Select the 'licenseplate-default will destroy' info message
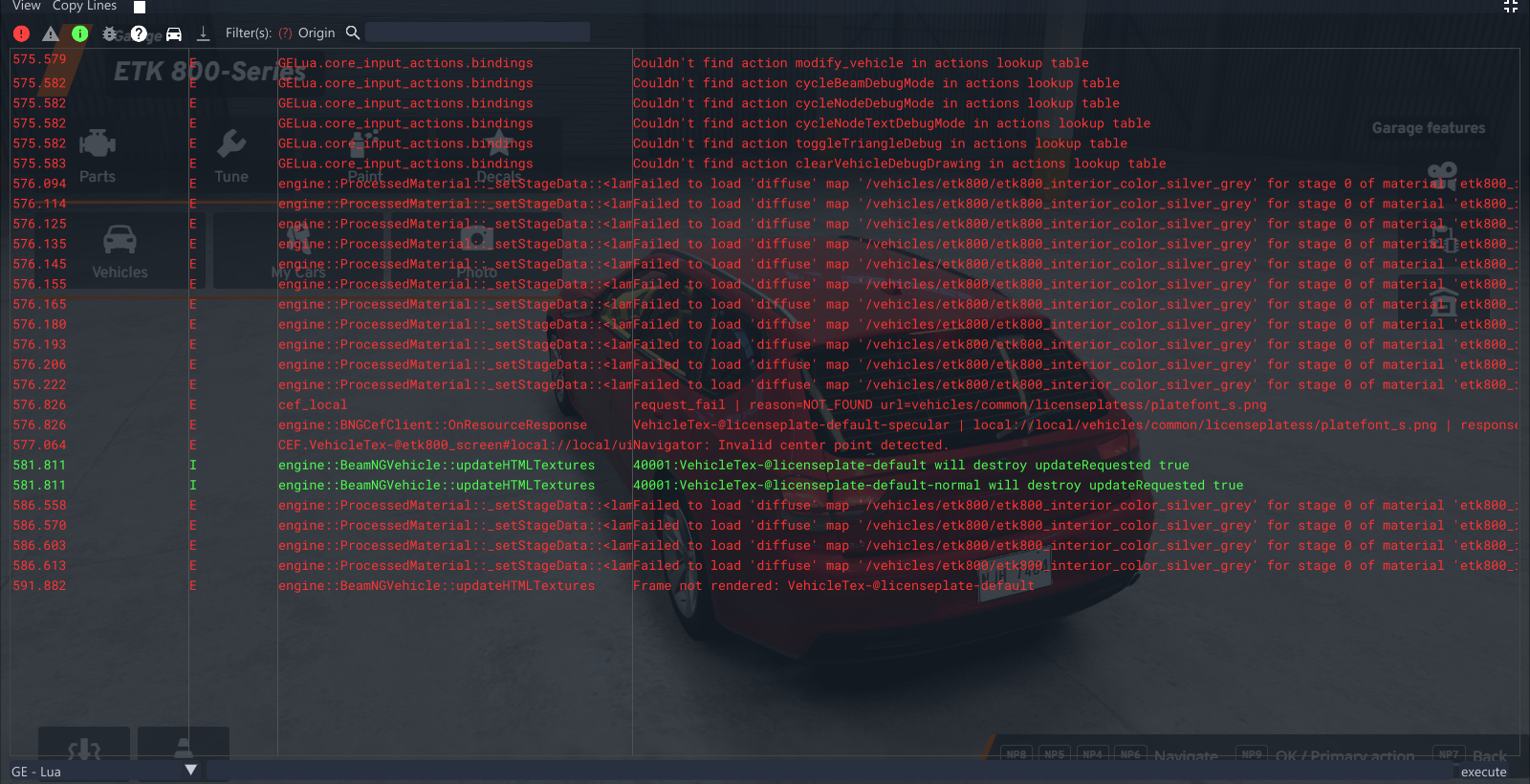This screenshot has height=784, width=1530. pos(911,465)
